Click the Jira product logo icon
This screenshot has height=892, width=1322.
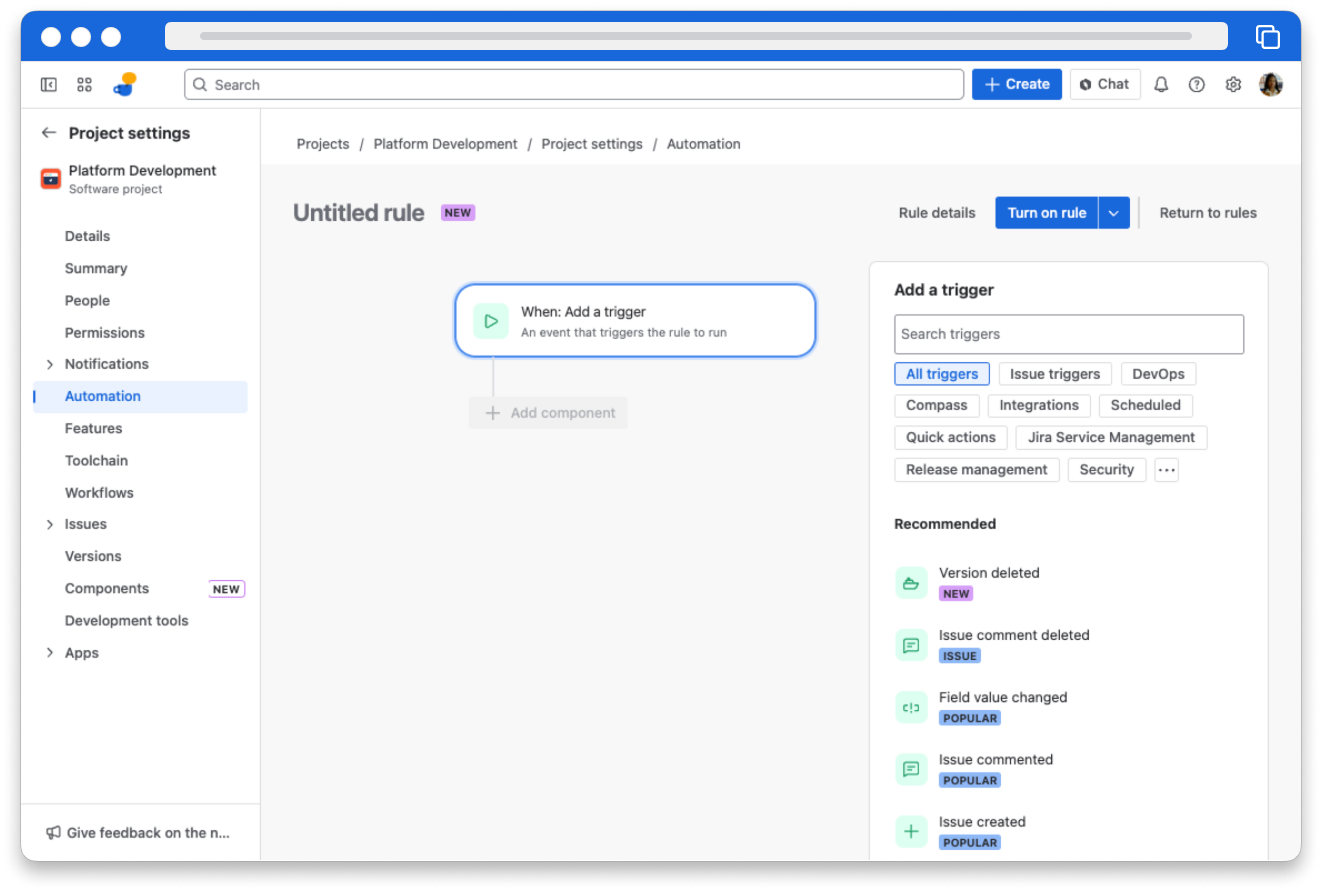[x=125, y=84]
